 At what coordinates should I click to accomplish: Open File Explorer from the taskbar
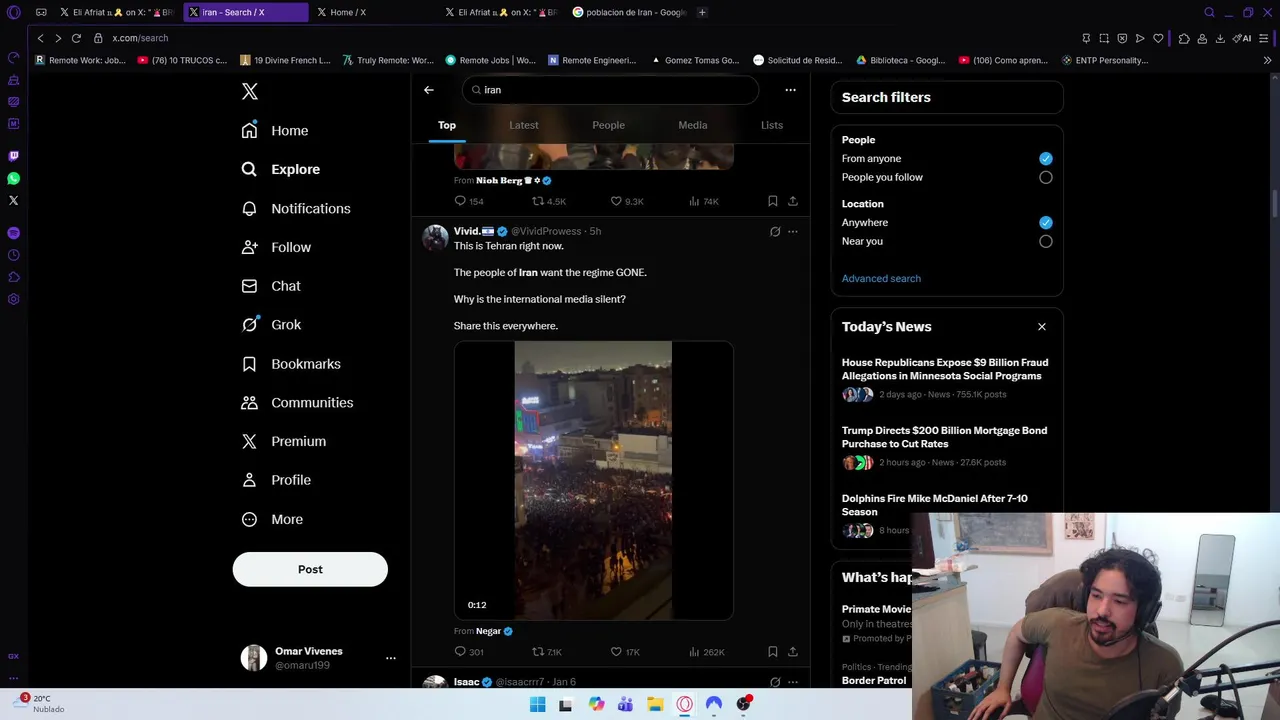click(655, 704)
